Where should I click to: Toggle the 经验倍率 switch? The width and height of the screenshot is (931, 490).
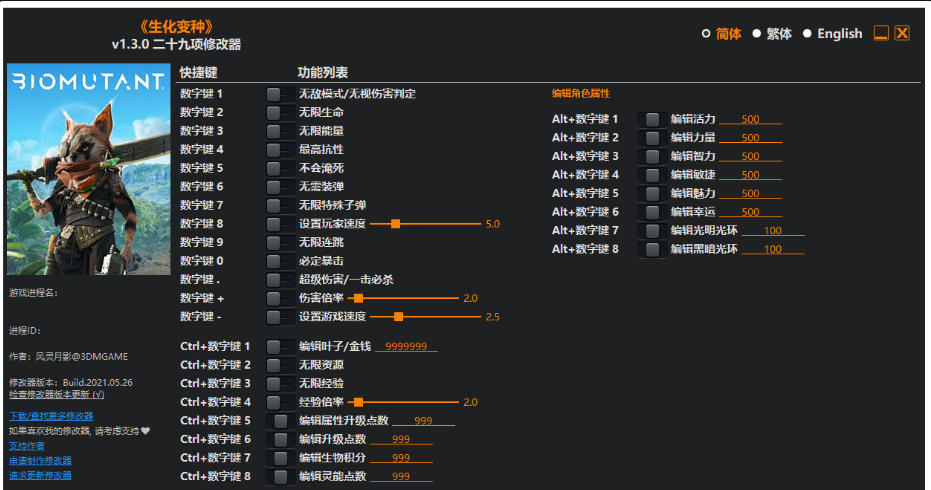pos(280,402)
